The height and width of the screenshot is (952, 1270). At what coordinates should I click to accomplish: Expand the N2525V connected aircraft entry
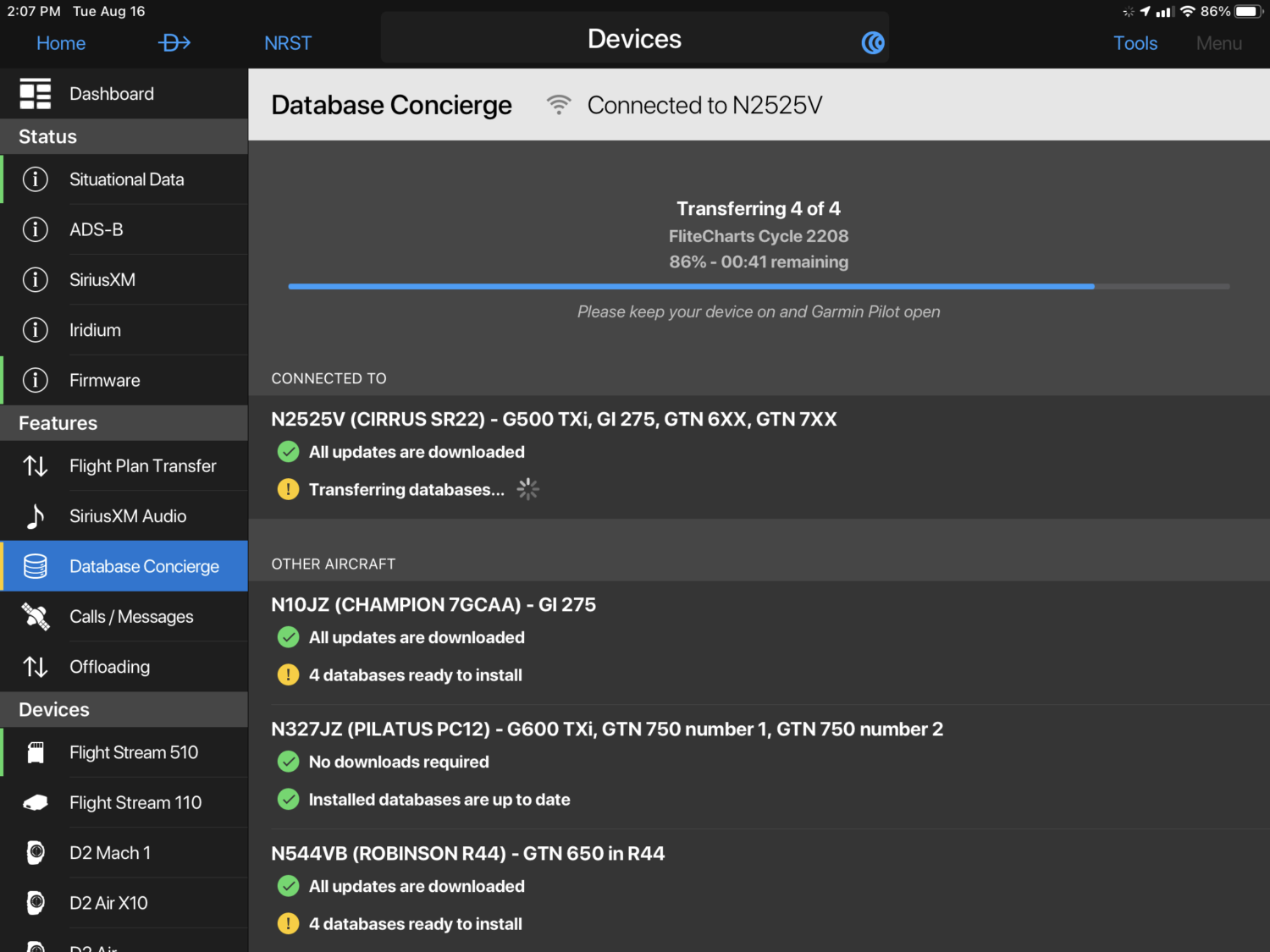(x=554, y=419)
